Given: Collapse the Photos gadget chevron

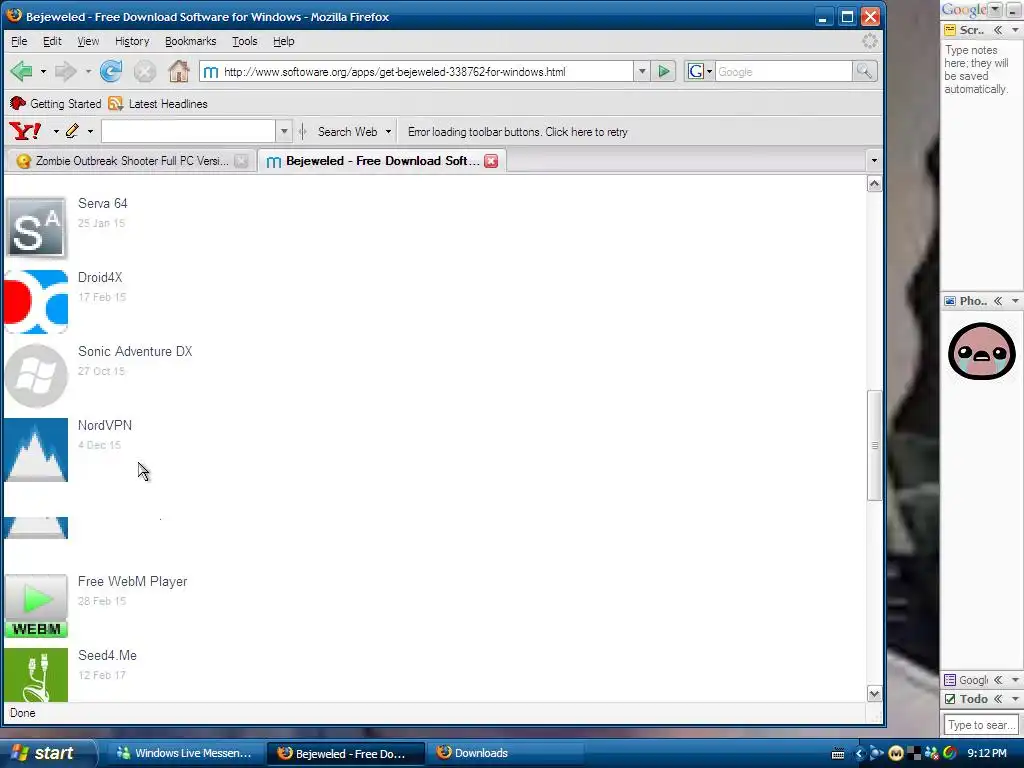Looking at the screenshot, I should pos(998,301).
